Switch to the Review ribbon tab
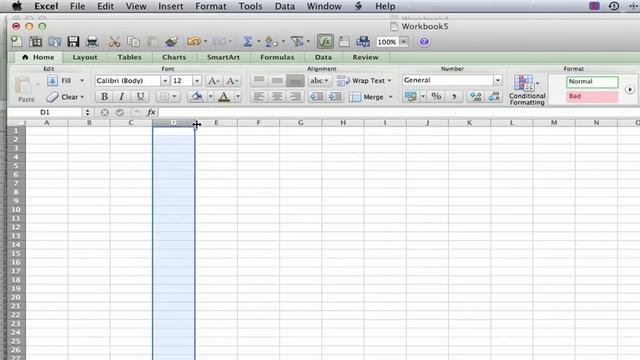 [365, 57]
